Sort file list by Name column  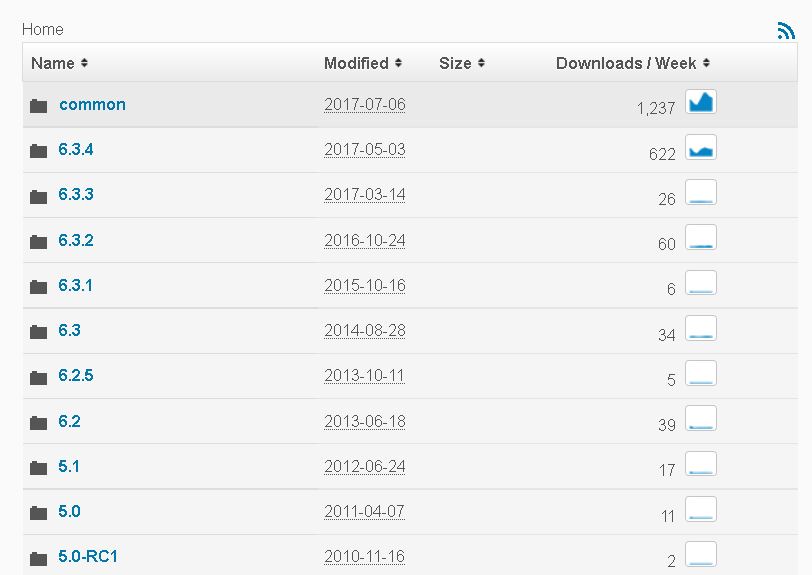click(x=59, y=63)
